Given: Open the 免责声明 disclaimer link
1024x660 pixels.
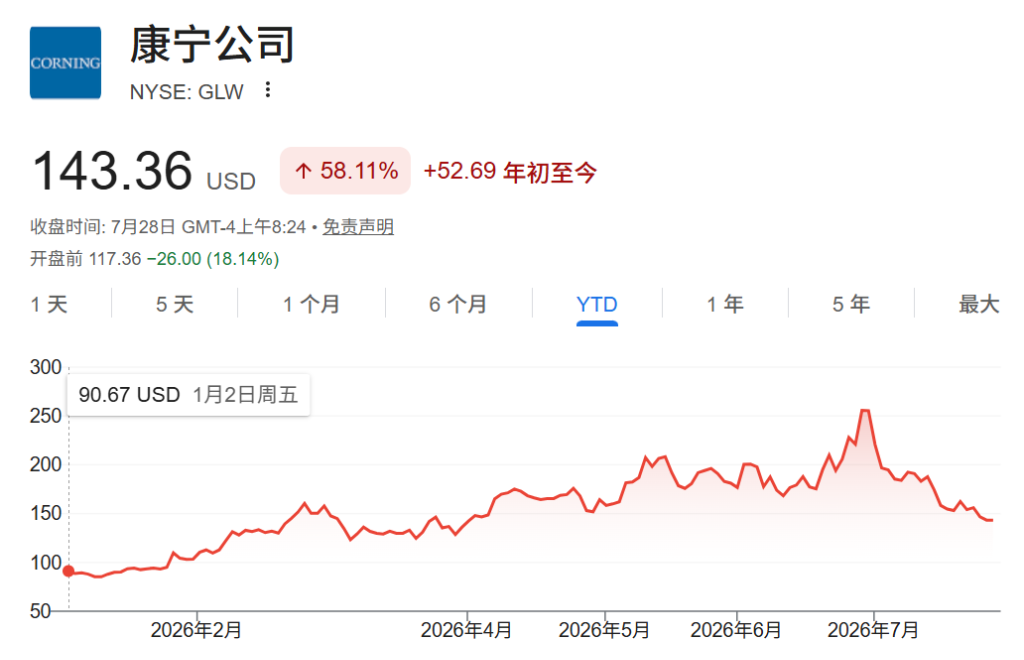Looking at the screenshot, I should pyautogui.click(x=358, y=227).
